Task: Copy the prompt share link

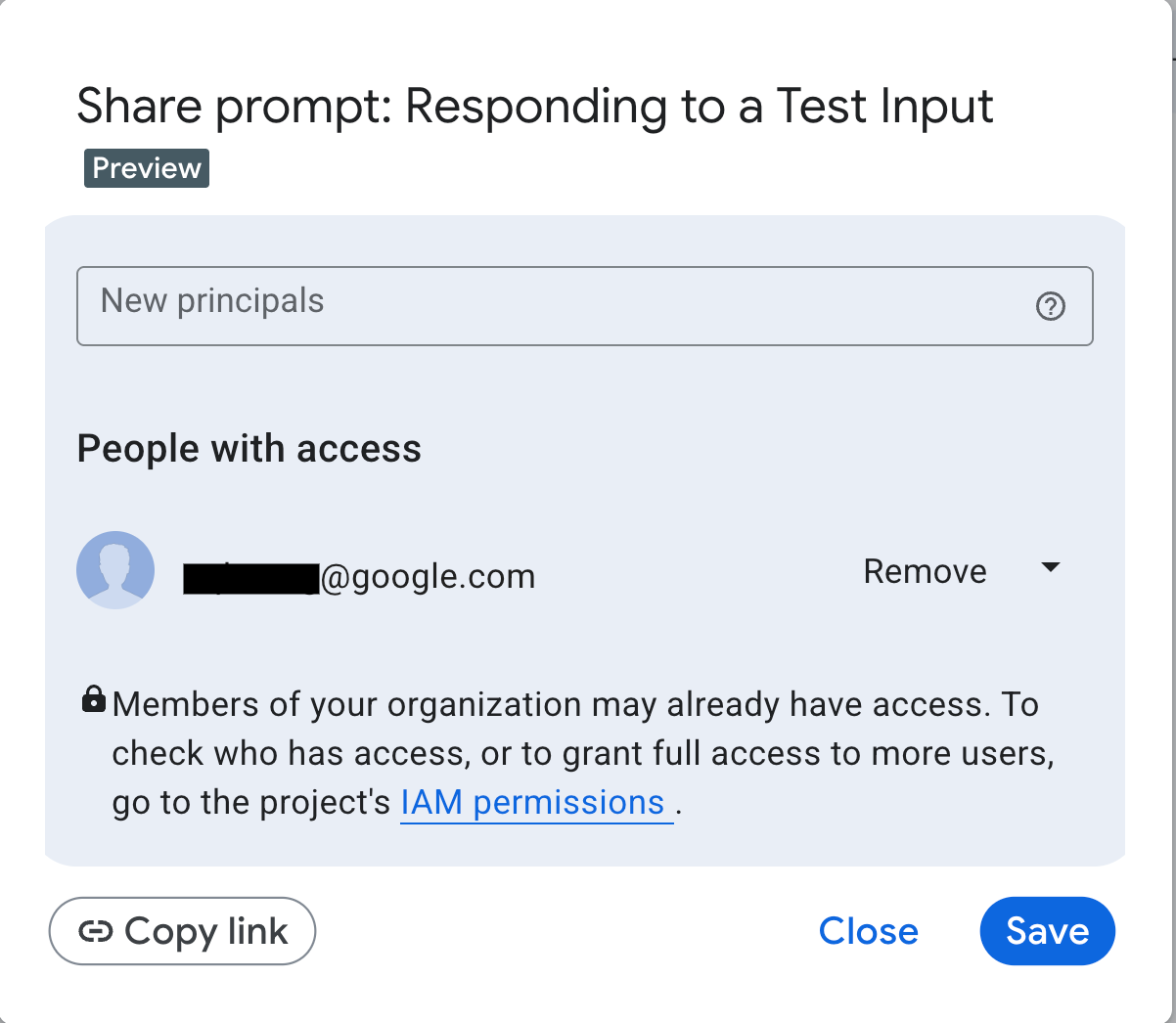Action: 182,930
